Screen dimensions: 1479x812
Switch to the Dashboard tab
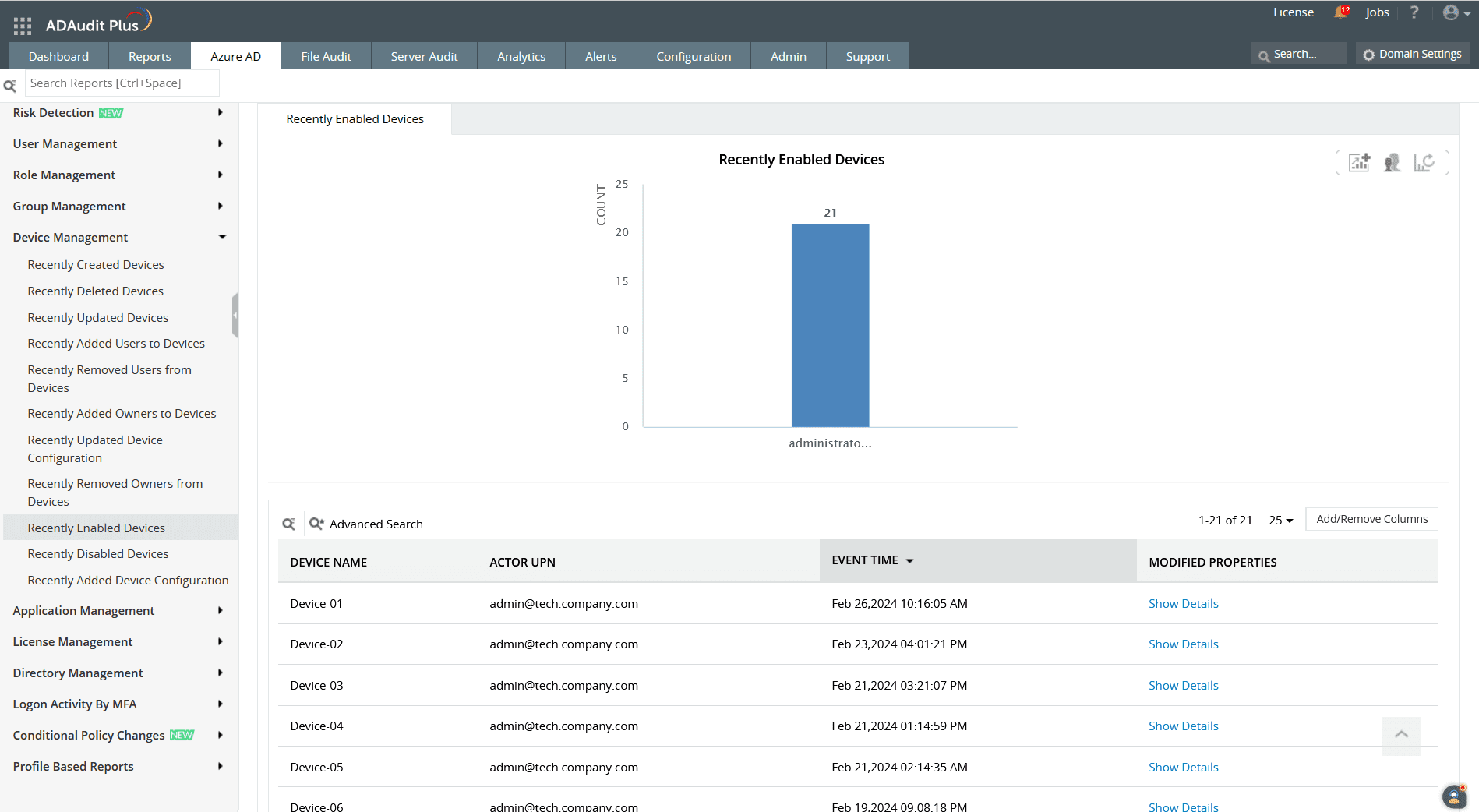tap(58, 56)
